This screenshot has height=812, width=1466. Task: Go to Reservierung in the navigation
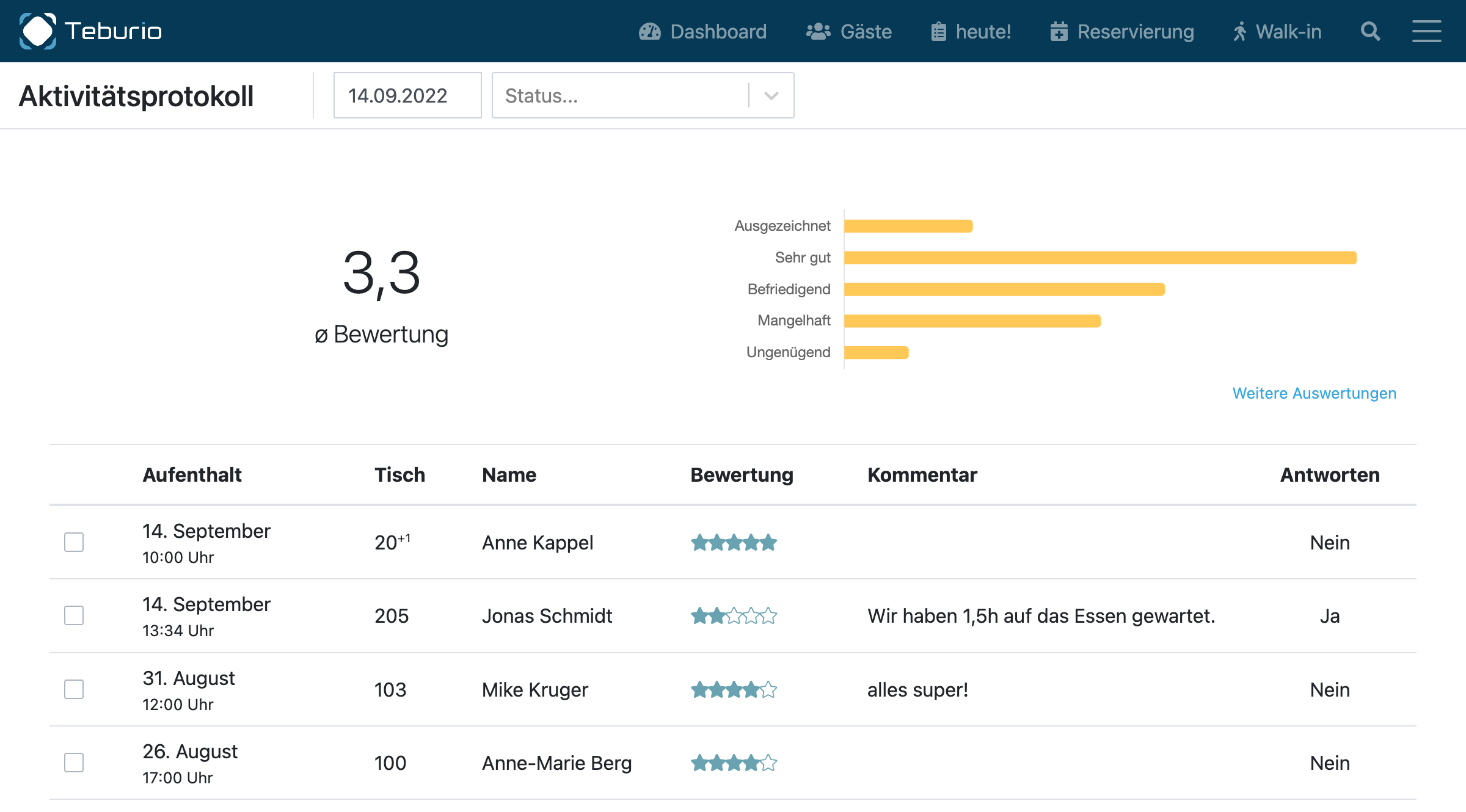pyautogui.click(x=1135, y=32)
